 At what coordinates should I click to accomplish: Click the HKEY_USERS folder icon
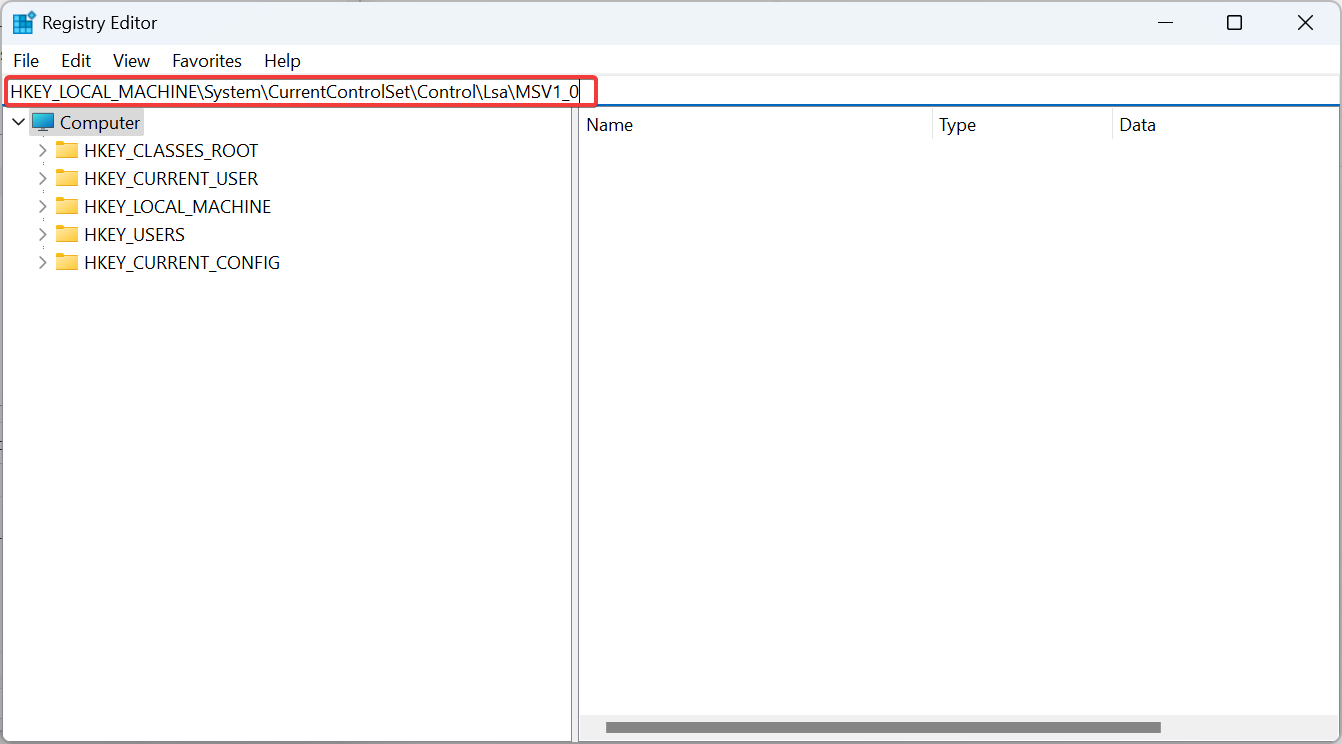pos(67,235)
